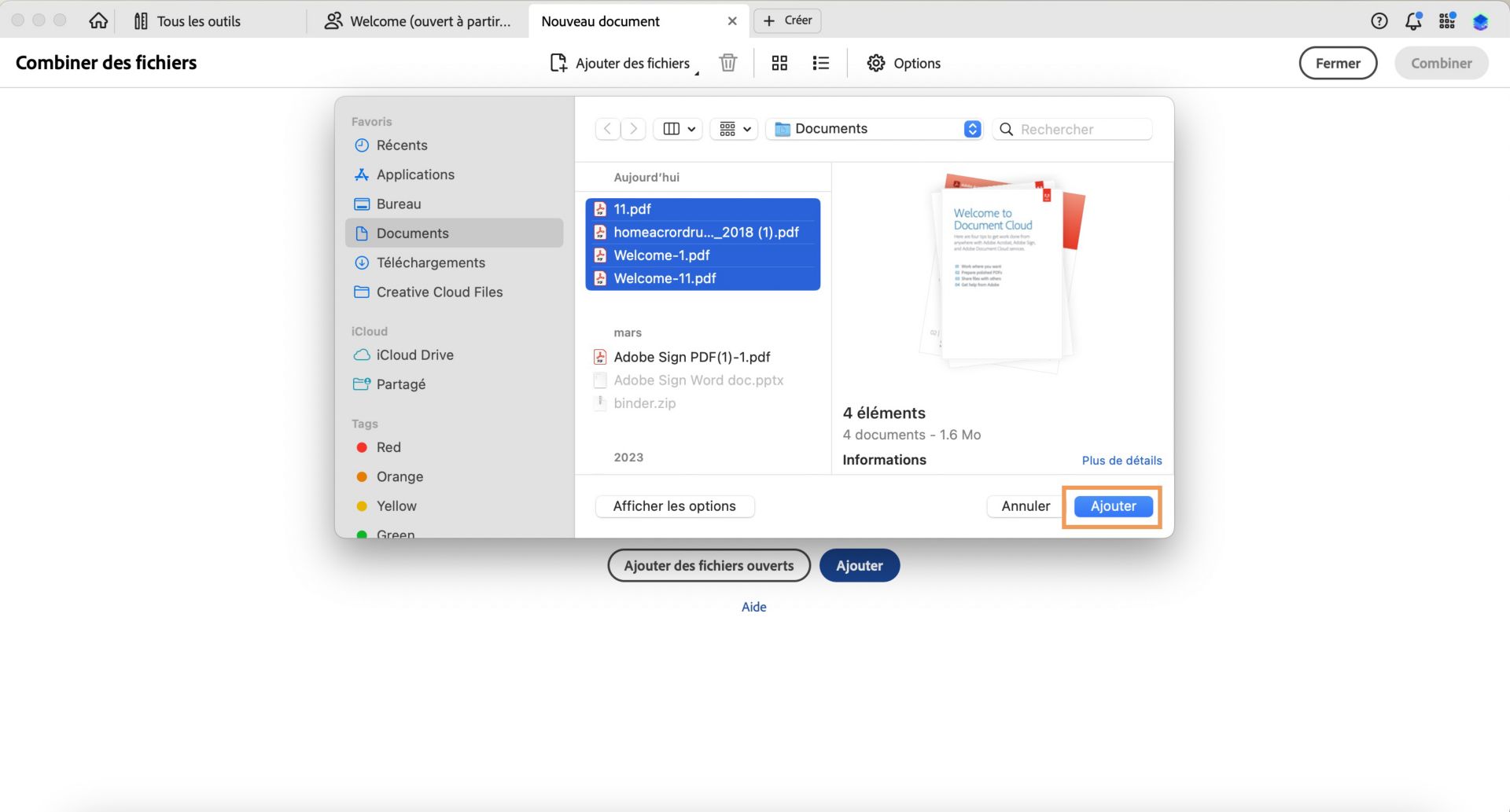Click the blue Ajouter button in dialog
The image size is (1510, 812).
(x=1113, y=506)
